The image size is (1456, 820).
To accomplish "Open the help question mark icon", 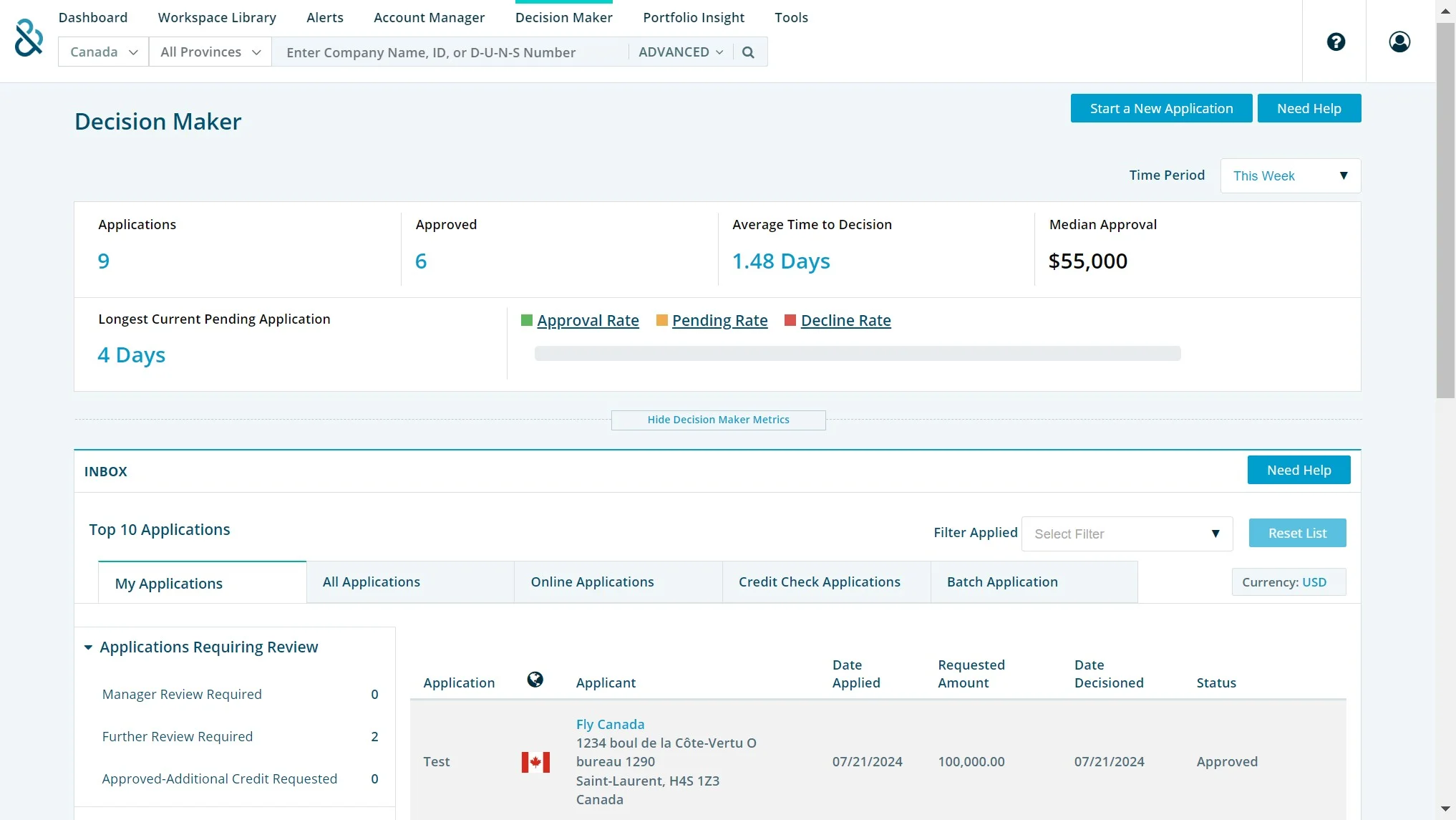I will pyautogui.click(x=1335, y=42).
